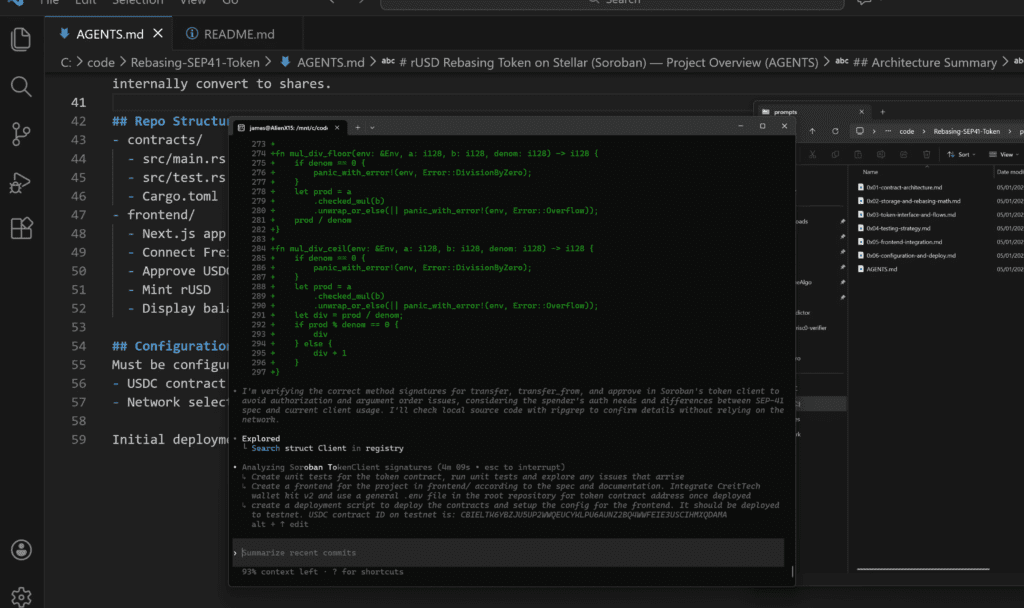This screenshot has width=1024, height=608.
Task: Click the Explorer files icon
Action: (x=21, y=38)
